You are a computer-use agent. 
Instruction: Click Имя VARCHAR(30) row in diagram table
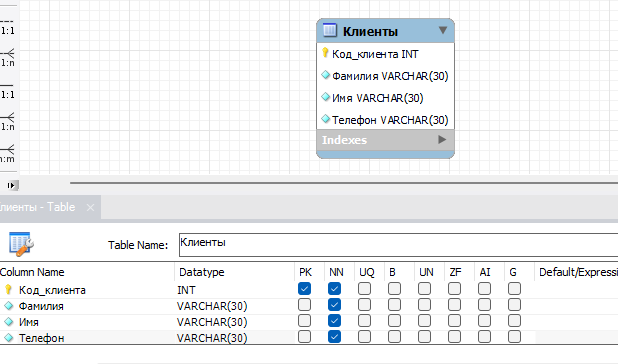click(x=385, y=98)
